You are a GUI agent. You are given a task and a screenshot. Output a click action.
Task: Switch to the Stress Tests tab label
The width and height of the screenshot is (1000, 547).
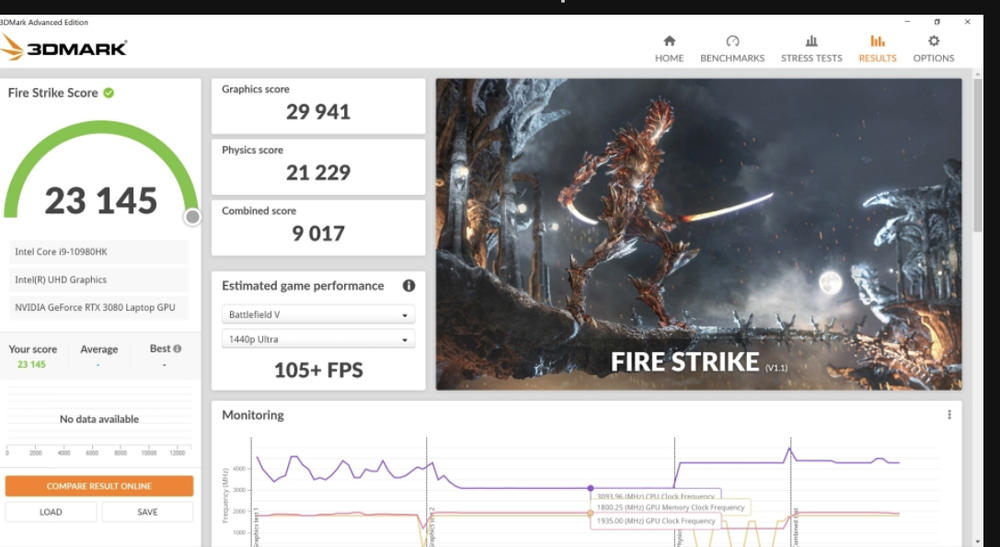[811, 58]
